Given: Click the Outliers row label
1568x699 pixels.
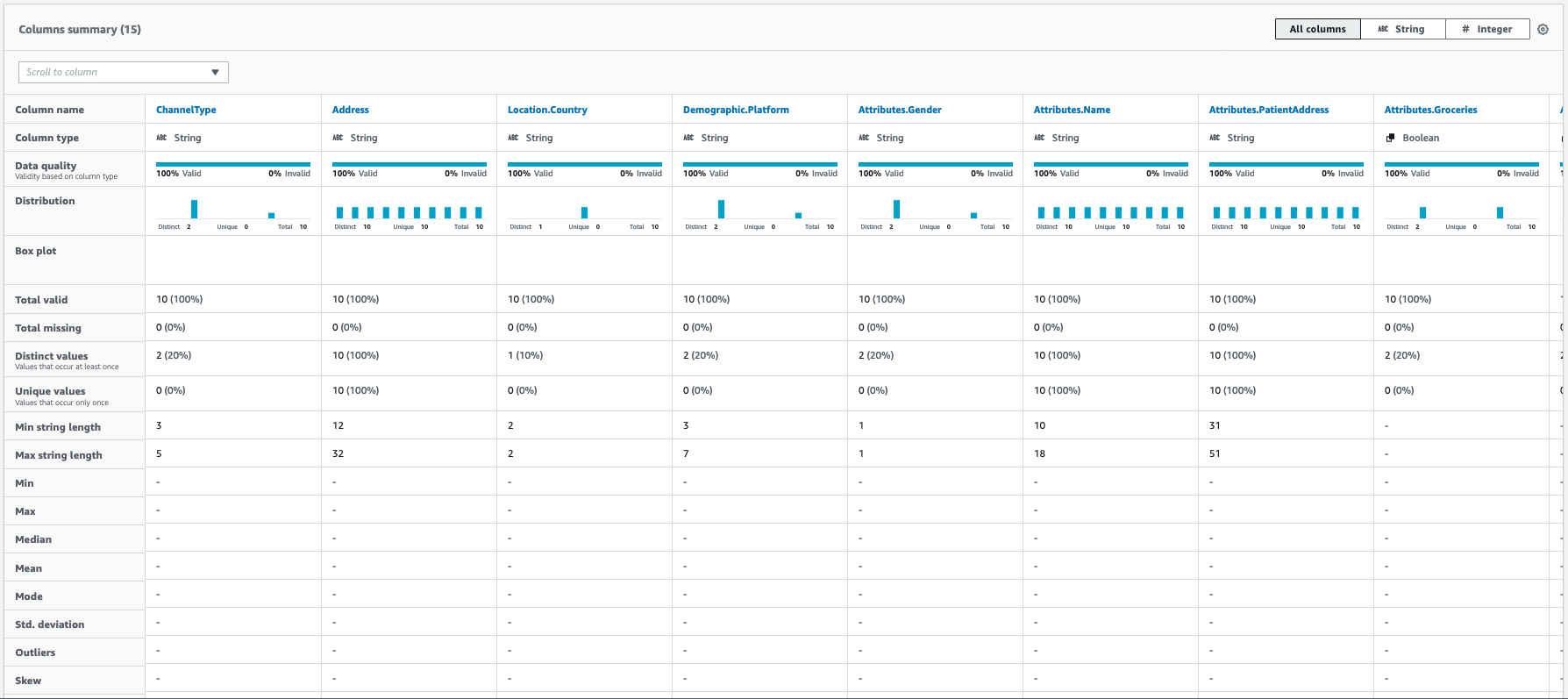Looking at the screenshot, I should click(x=35, y=653).
